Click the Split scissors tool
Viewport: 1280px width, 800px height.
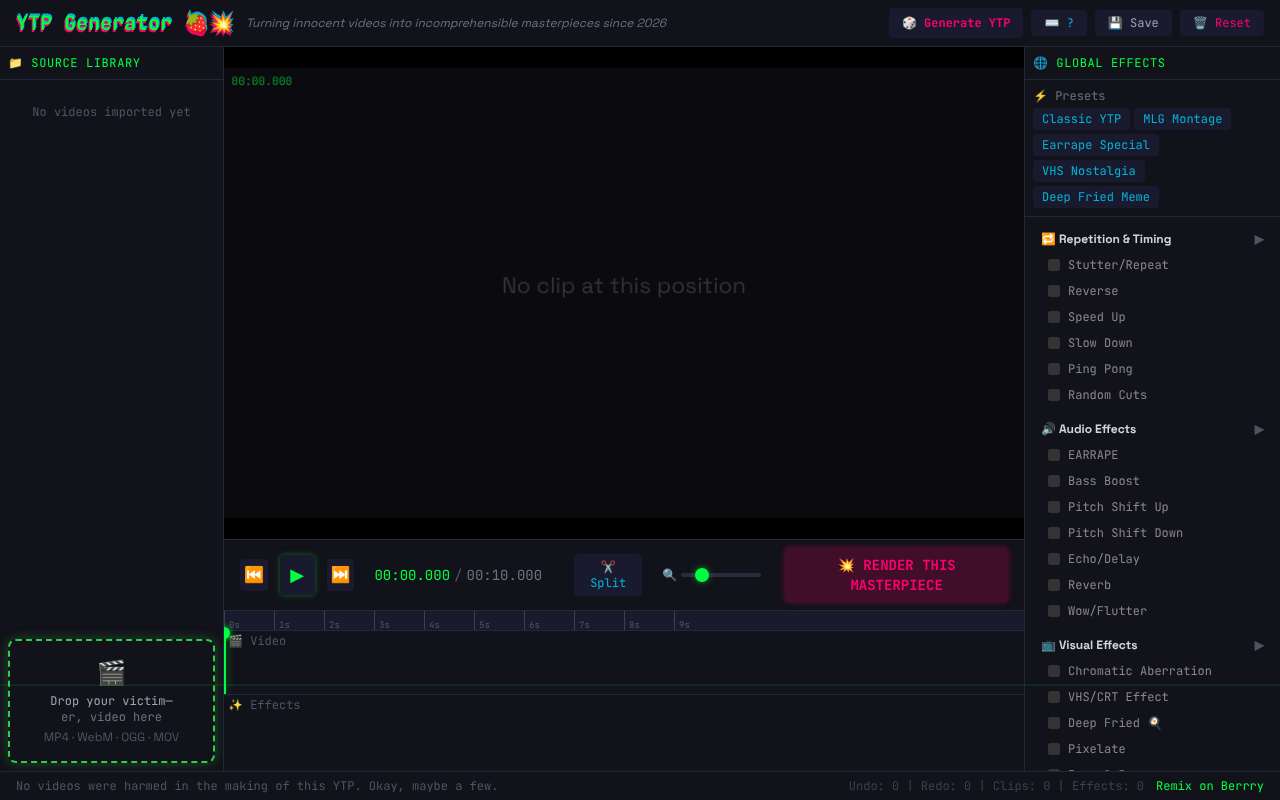tap(608, 575)
